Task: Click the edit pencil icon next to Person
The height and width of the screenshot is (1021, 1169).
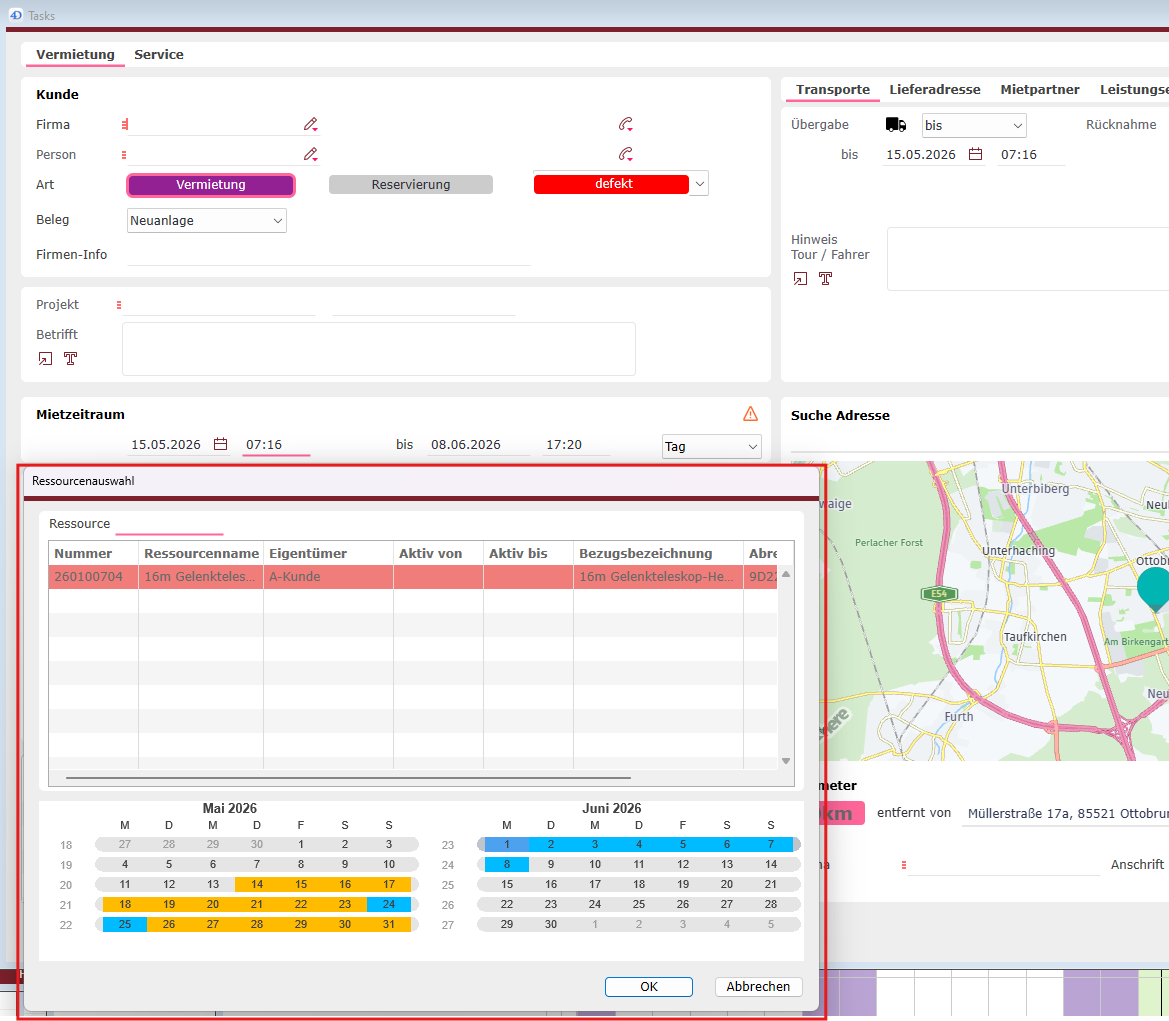Action: [x=311, y=154]
